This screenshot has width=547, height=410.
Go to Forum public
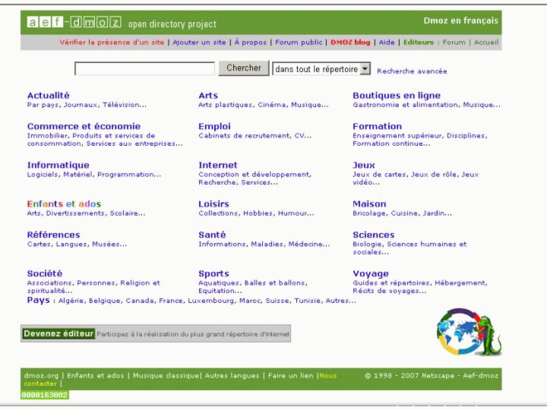pyautogui.click(x=299, y=42)
